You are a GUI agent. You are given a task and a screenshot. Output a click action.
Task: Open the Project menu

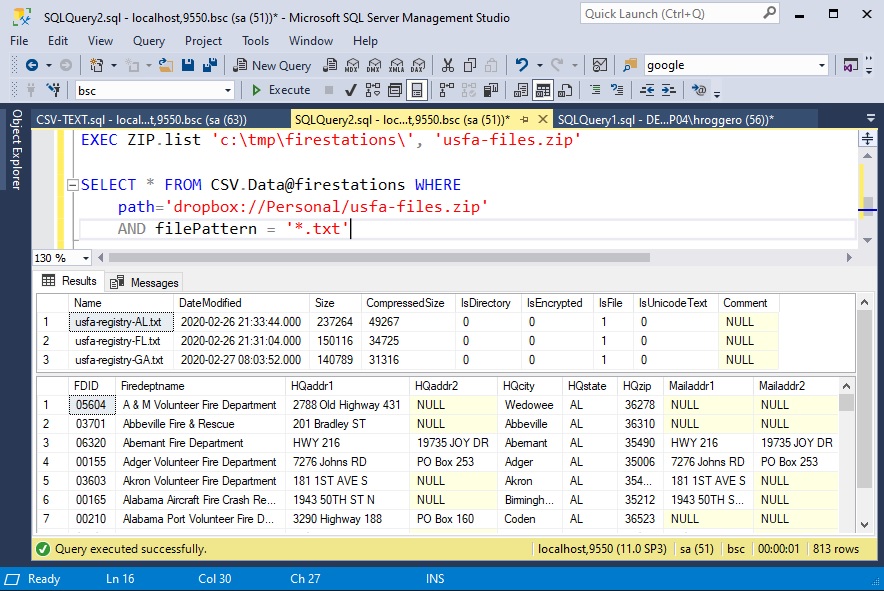[204, 41]
